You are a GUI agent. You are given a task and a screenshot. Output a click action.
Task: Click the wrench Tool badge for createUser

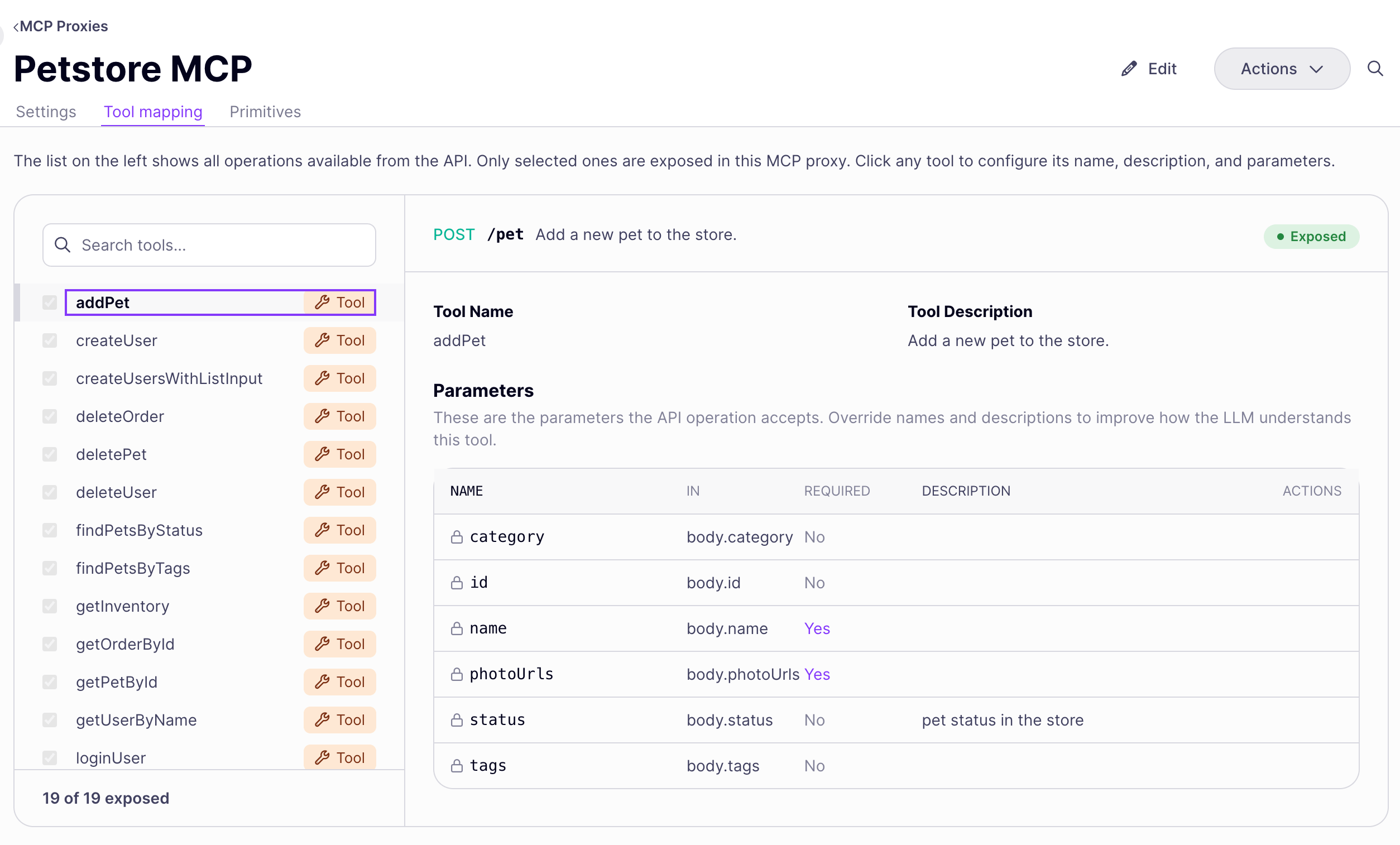(339, 340)
